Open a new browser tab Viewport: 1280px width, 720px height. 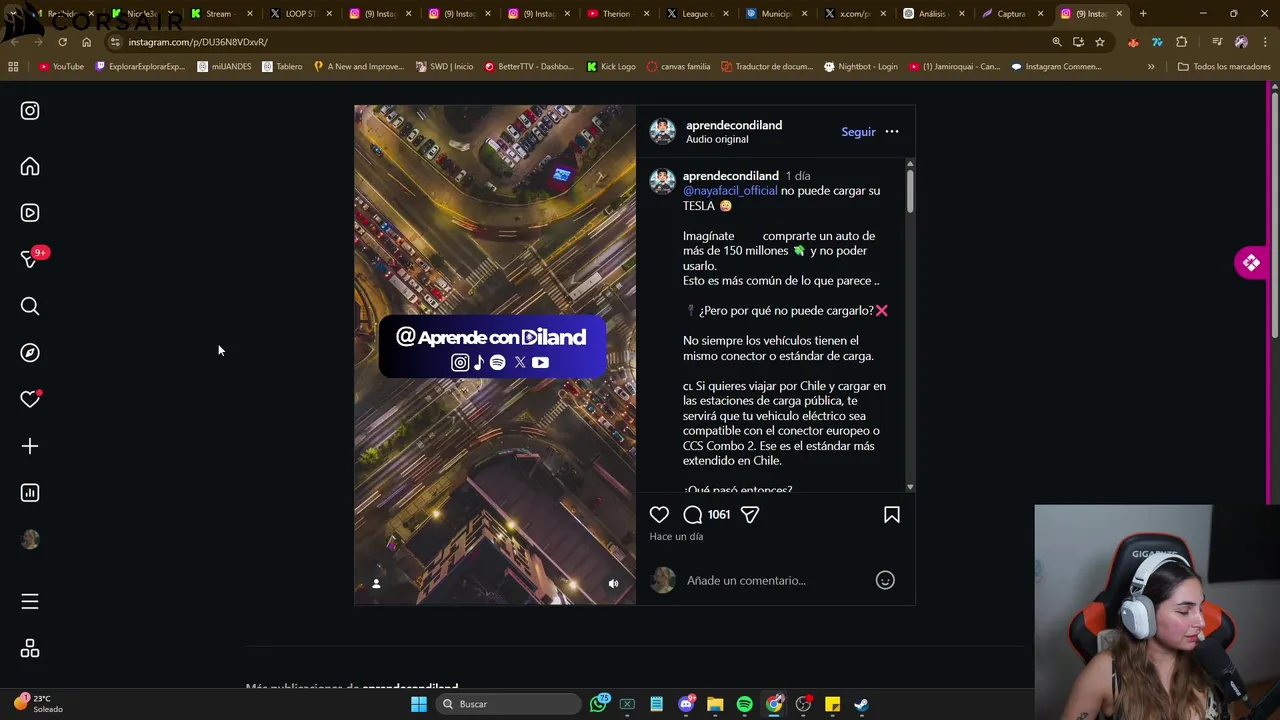click(1143, 14)
